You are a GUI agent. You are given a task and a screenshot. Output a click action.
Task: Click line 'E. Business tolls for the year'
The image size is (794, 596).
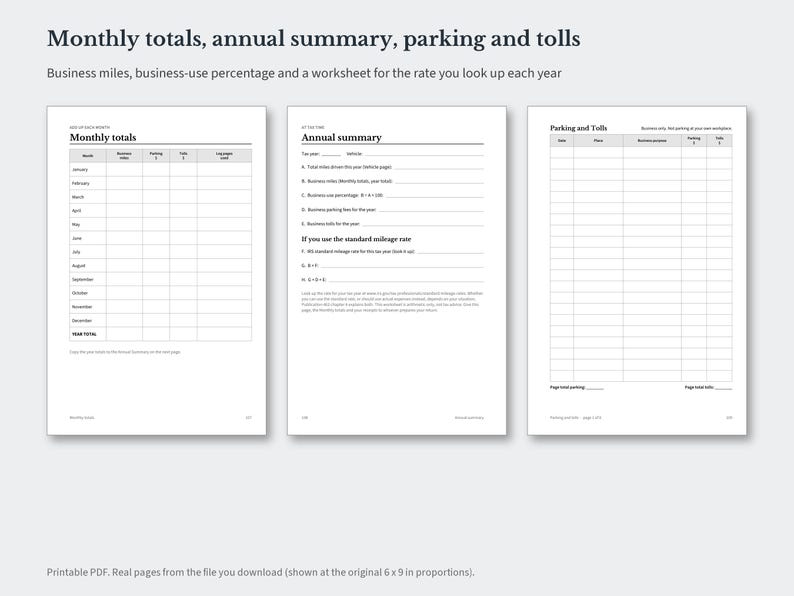click(x=392, y=224)
